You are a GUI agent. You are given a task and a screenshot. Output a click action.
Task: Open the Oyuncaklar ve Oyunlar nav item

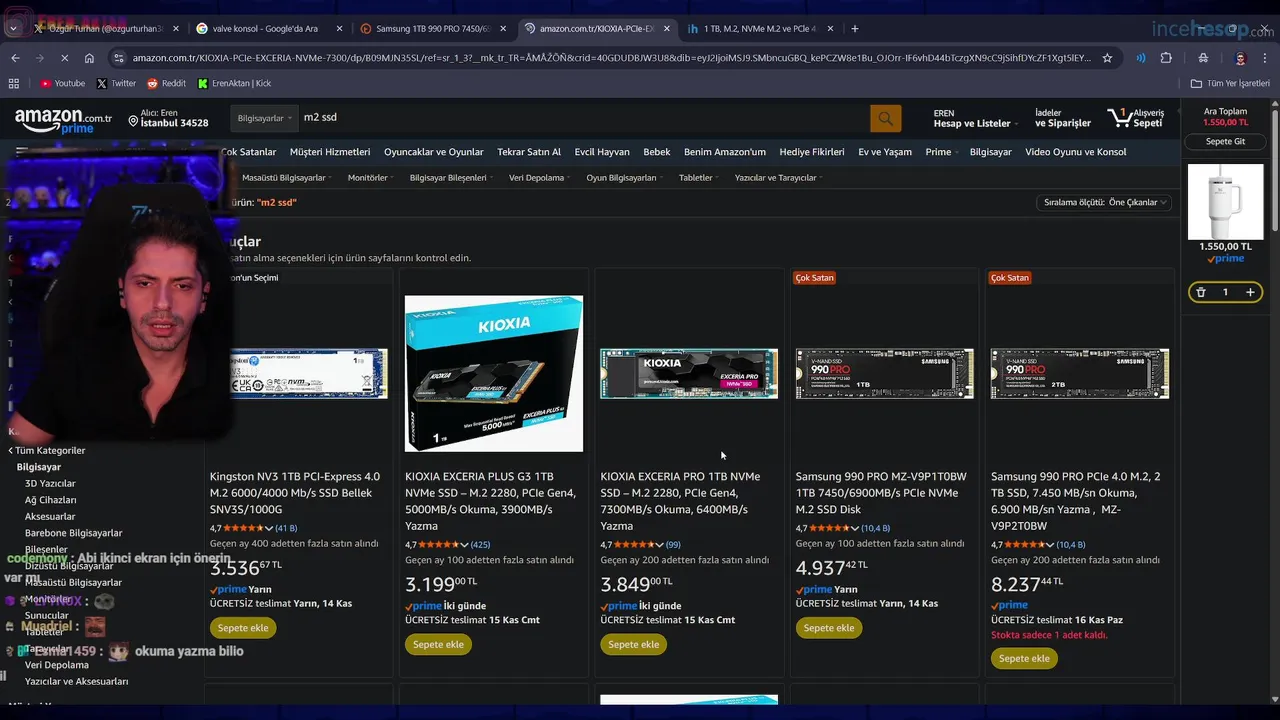click(x=434, y=152)
